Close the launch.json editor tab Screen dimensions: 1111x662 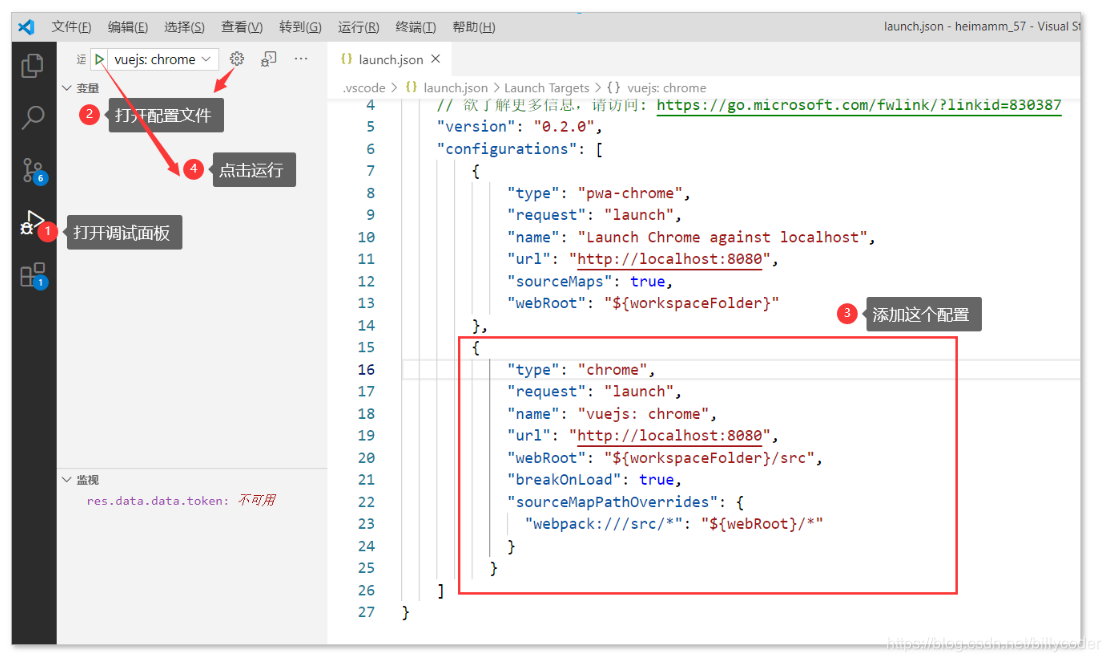coord(436,59)
